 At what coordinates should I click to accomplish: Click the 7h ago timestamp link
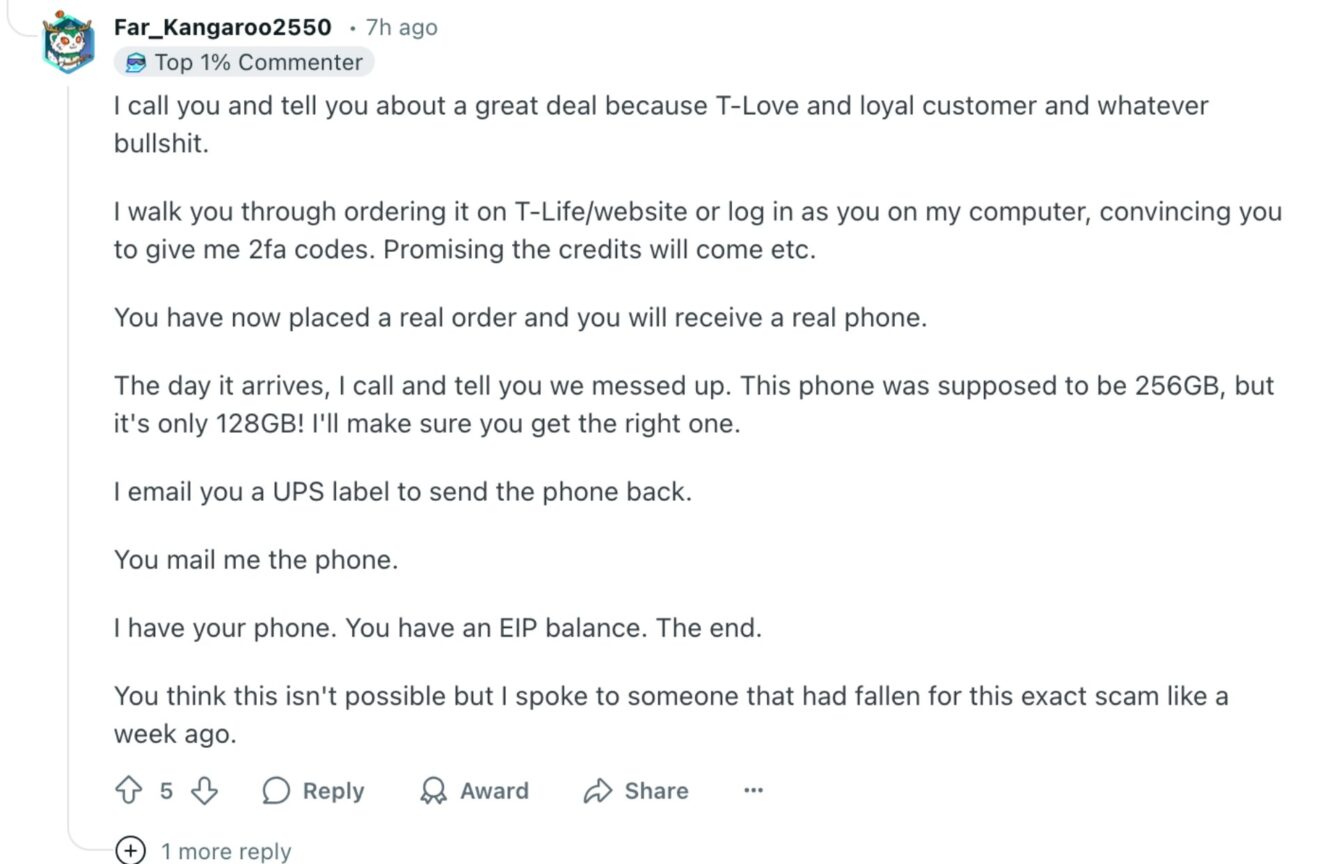tap(400, 27)
